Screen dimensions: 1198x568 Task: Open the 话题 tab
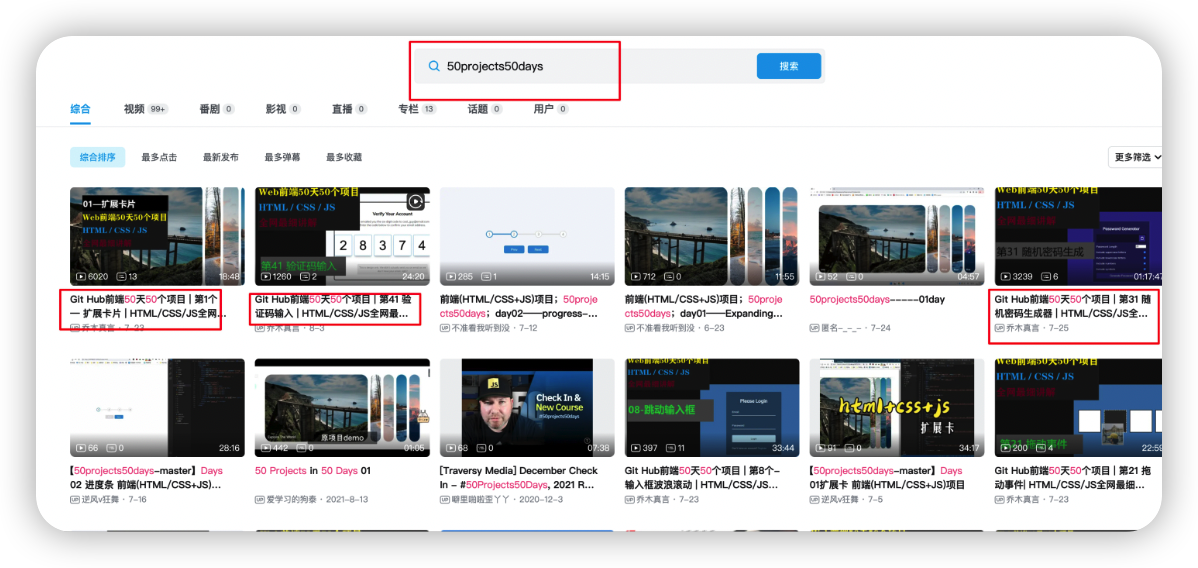tap(485, 109)
